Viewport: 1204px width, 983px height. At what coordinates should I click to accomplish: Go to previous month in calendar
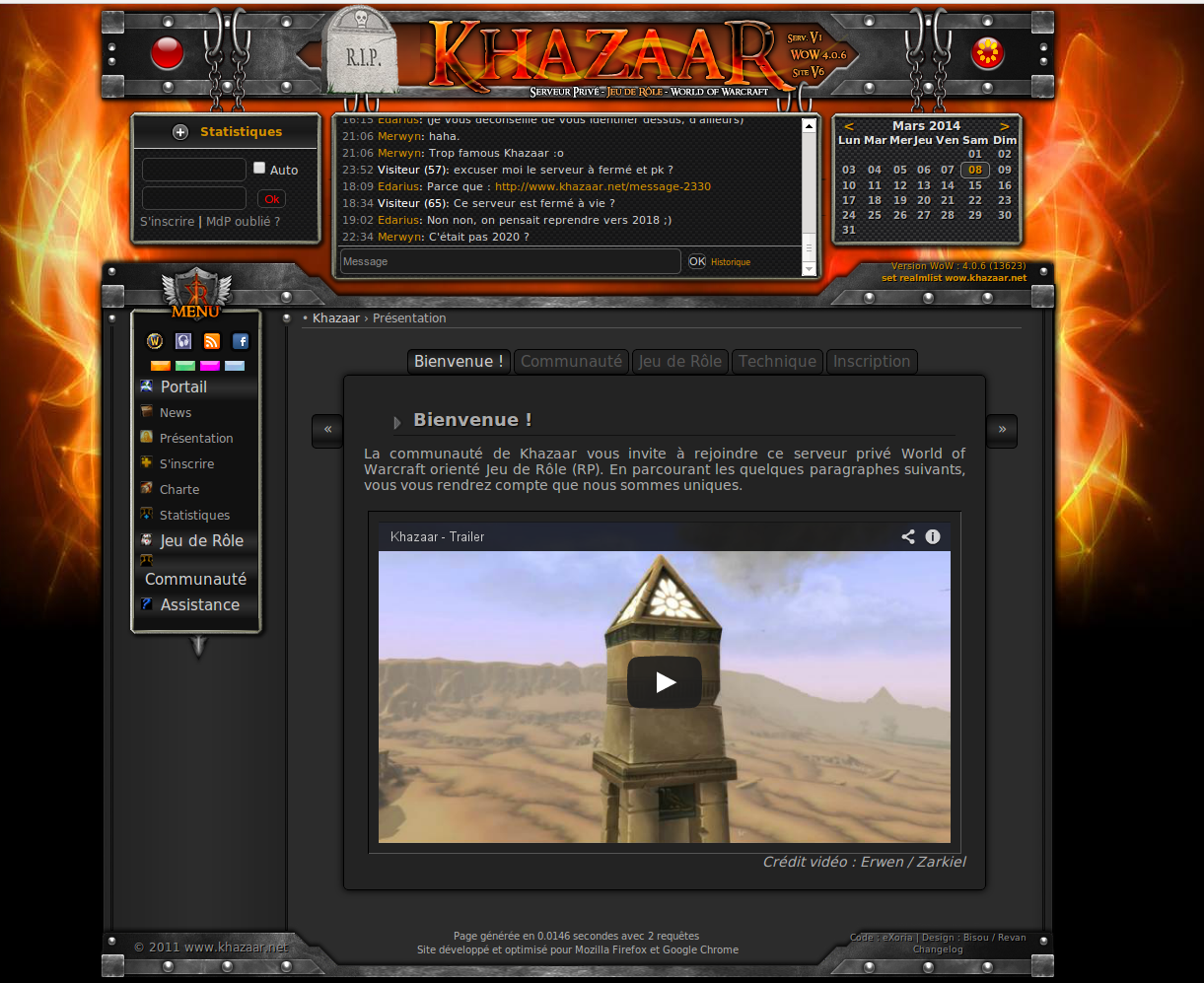click(x=848, y=126)
